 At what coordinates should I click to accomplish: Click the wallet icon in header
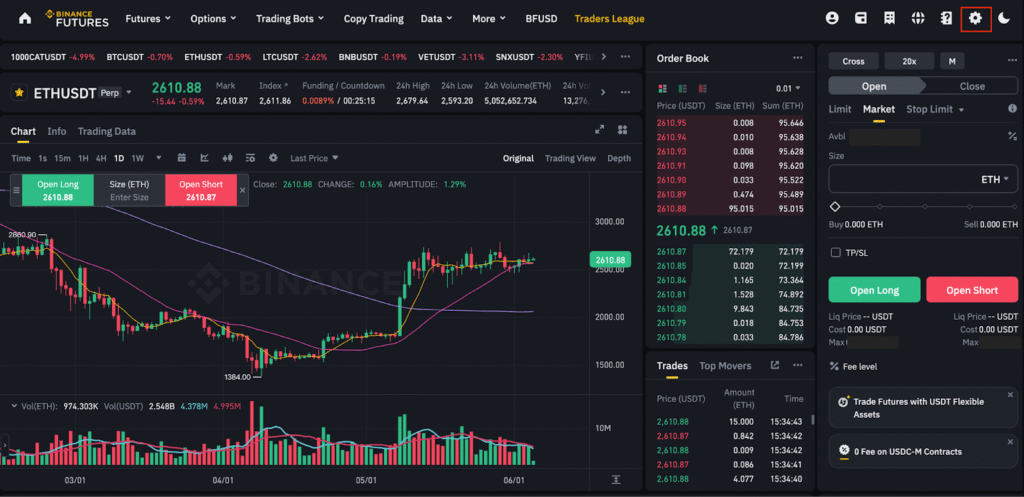coord(860,18)
